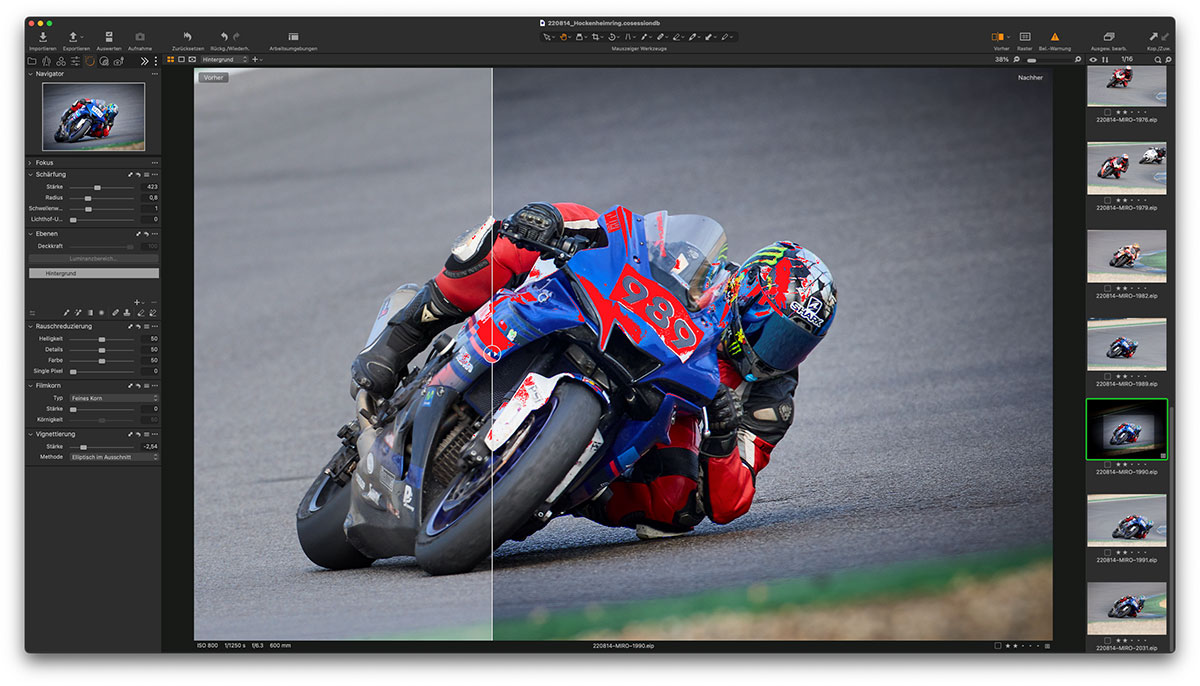
Task: Open Rauschreduzierung panel presets menu
Action: pos(146,326)
